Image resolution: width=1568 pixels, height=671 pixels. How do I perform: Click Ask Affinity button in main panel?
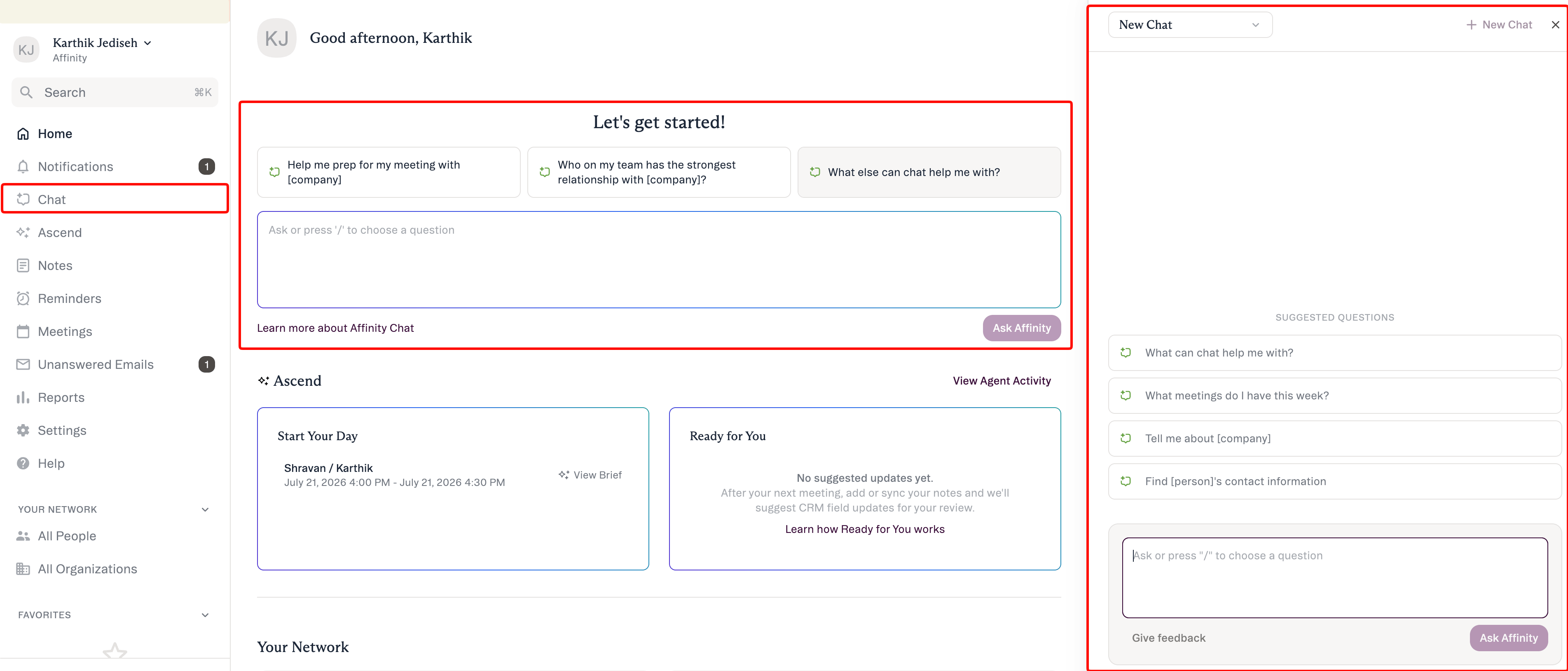[1021, 328]
